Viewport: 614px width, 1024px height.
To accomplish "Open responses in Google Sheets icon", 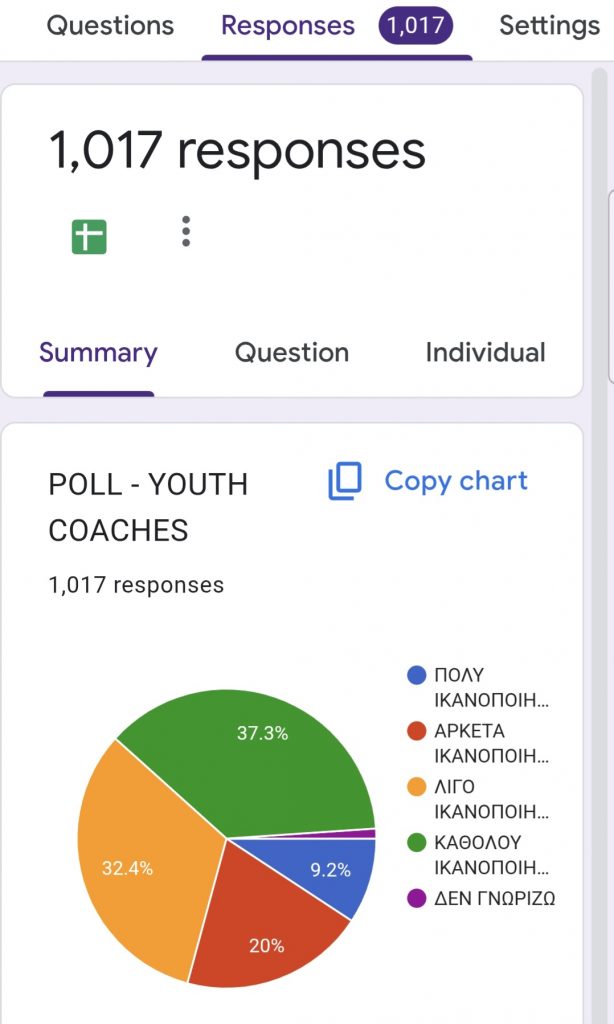I will [x=89, y=237].
